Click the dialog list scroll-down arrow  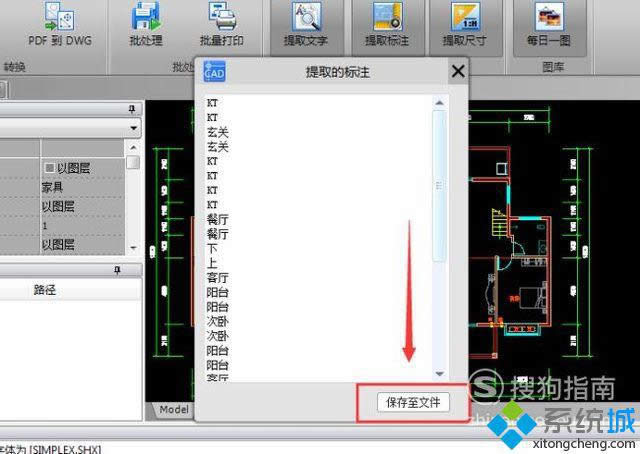[x=439, y=374]
